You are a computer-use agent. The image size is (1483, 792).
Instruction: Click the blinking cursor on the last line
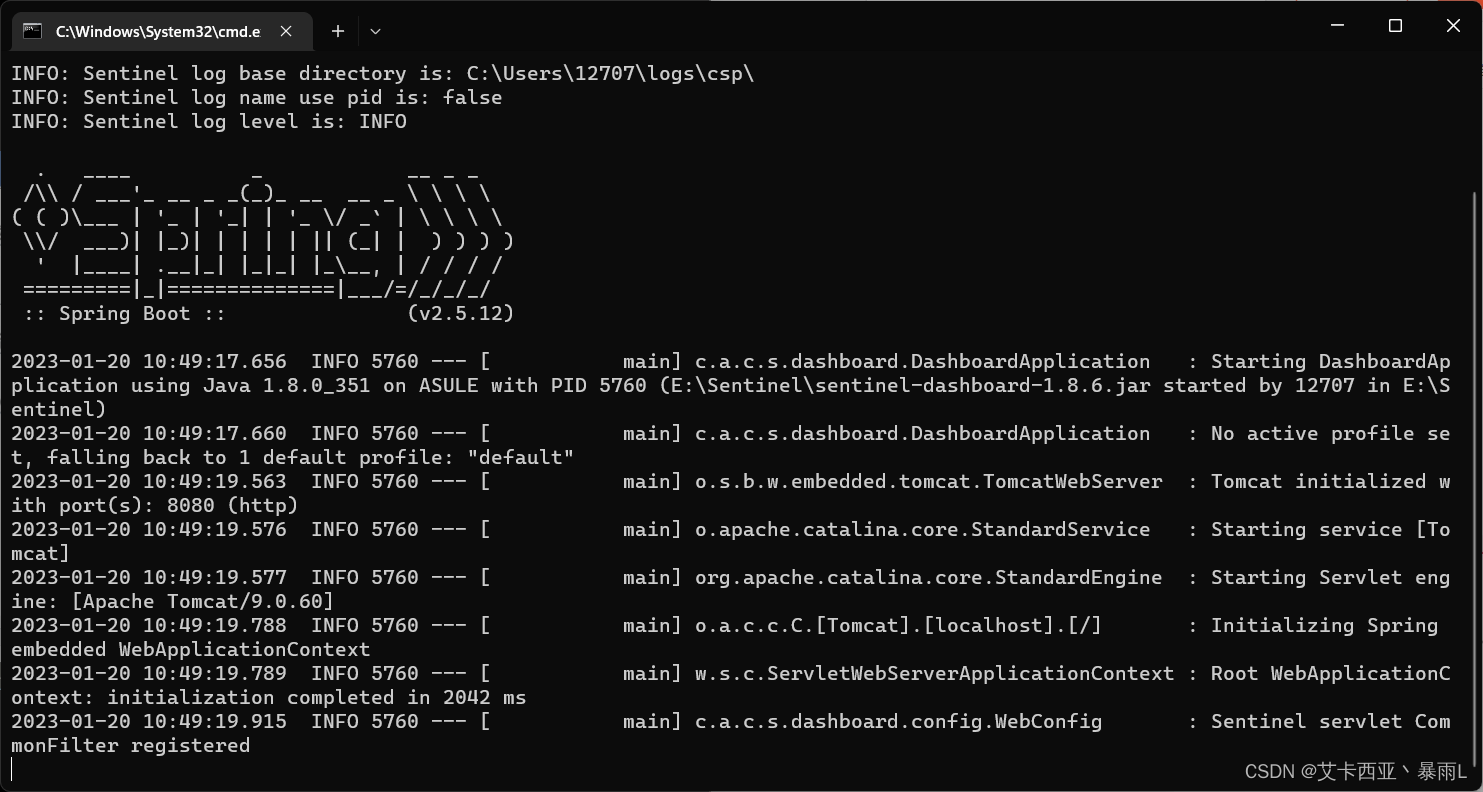point(13,769)
